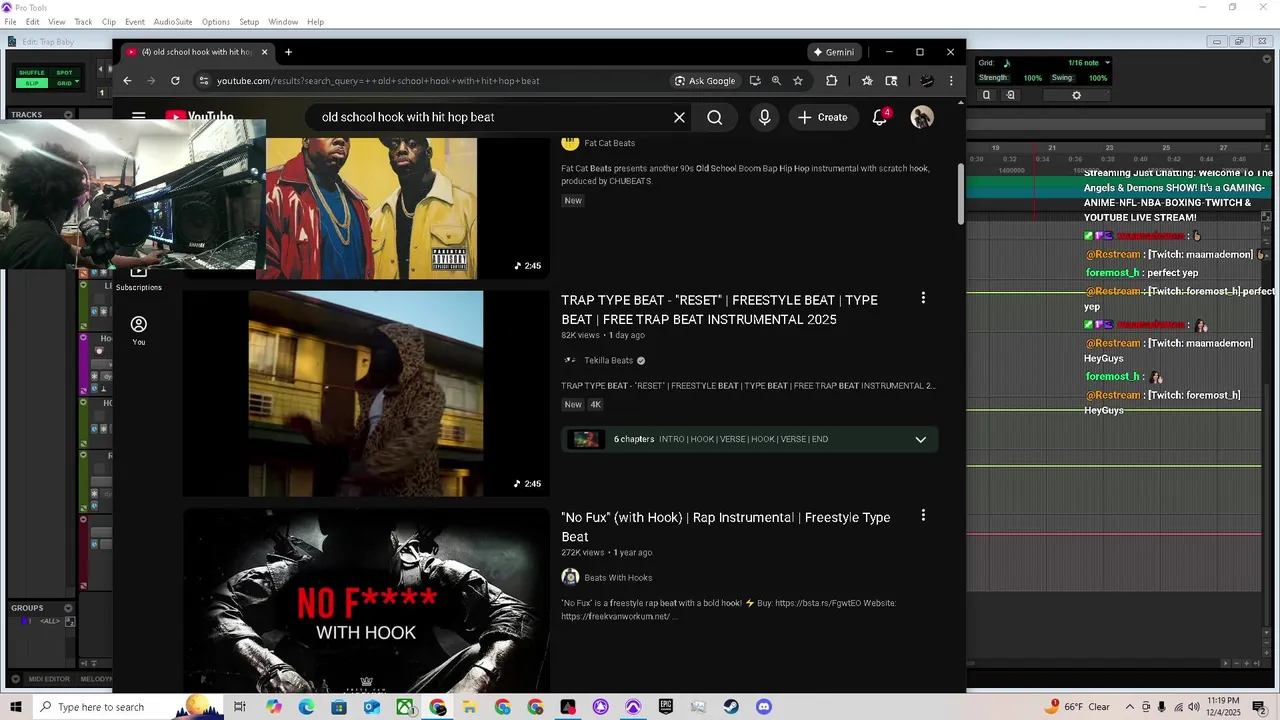Go back in Chrome browser
The image size is (1280, 720).
(x=127, y=81)
